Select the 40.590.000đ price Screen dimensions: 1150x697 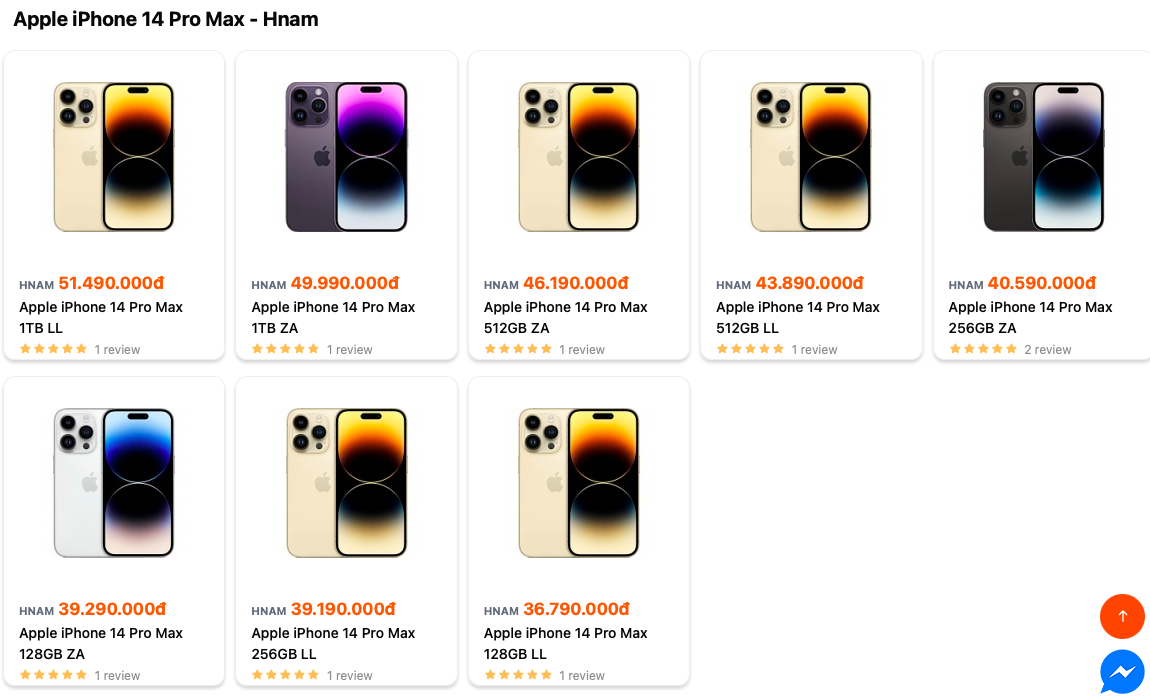[1041, 283]
